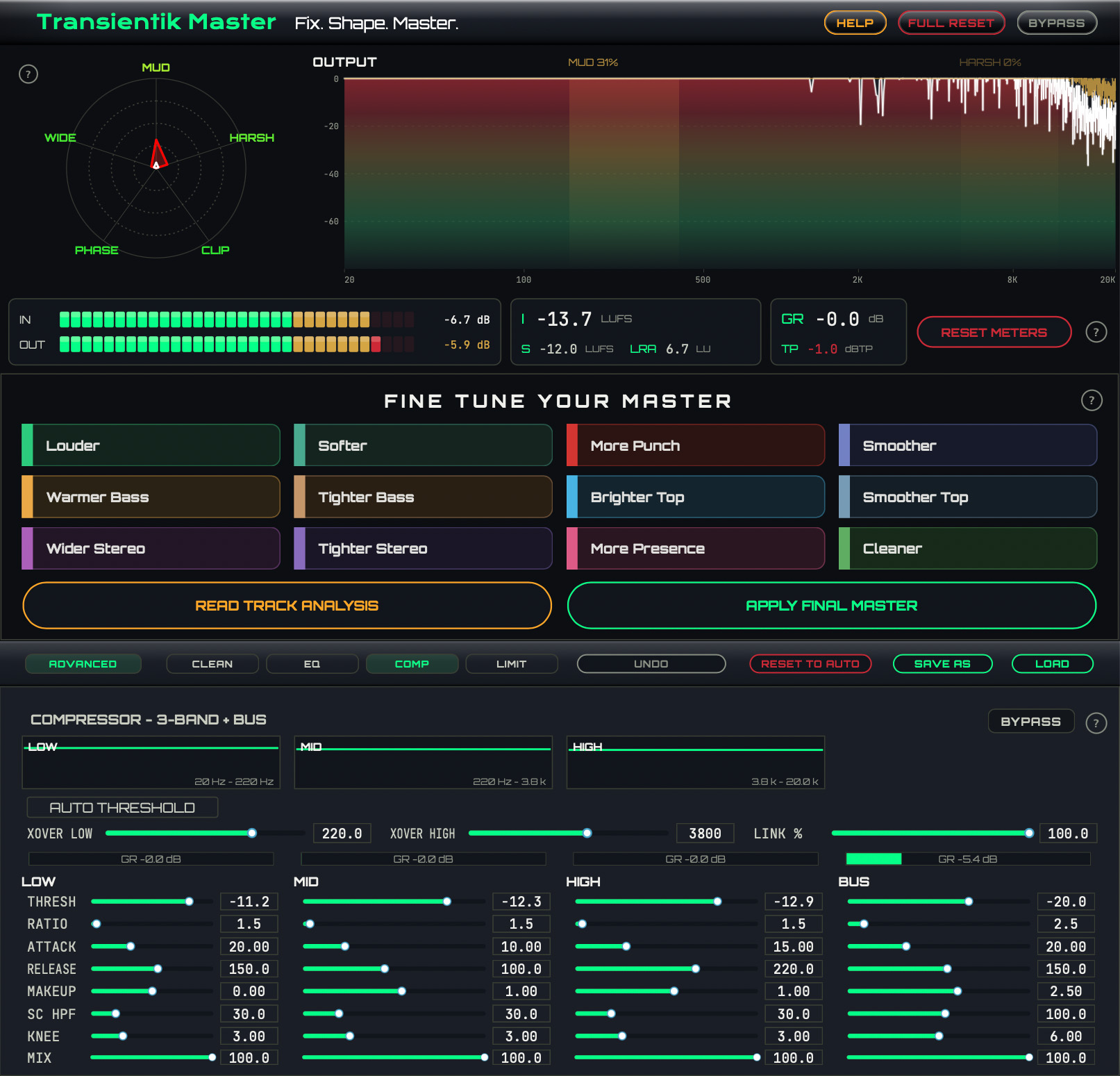Apply the Cleaner adjustment
This screenshot has height=1076, width=1120.
968,548
